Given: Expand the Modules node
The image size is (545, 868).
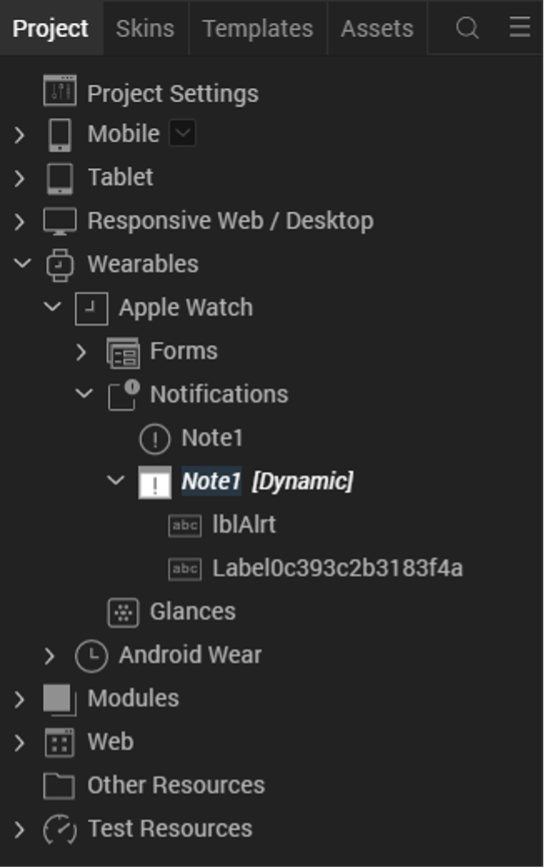Looking at the screenshot, I should [x=20, y=699].
